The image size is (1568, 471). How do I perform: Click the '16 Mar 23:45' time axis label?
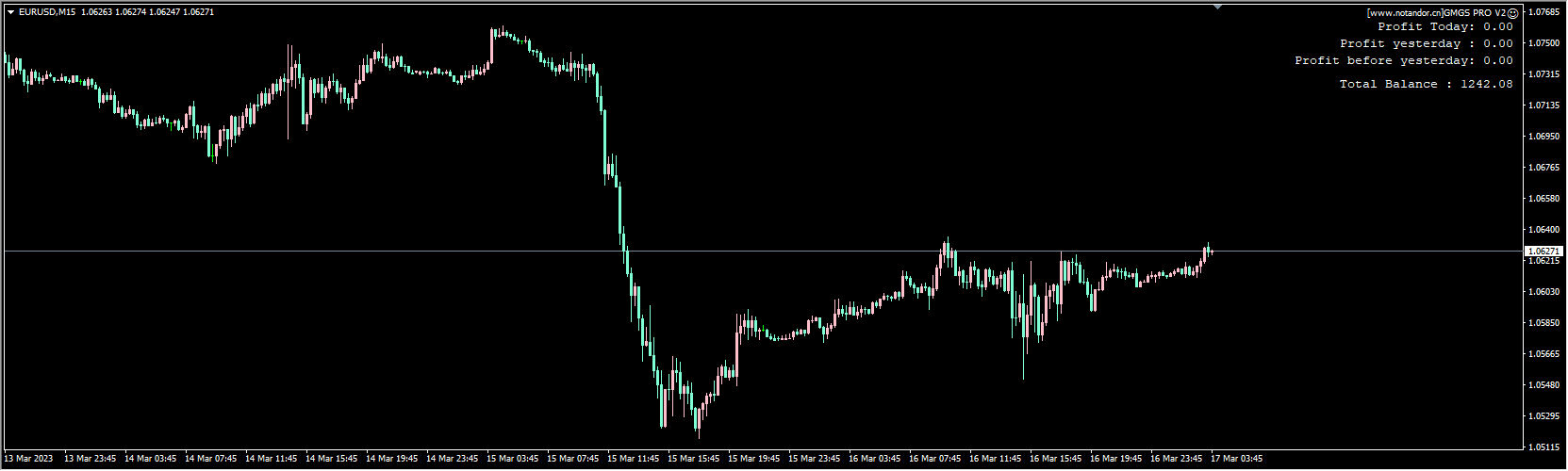(1177, 460)
